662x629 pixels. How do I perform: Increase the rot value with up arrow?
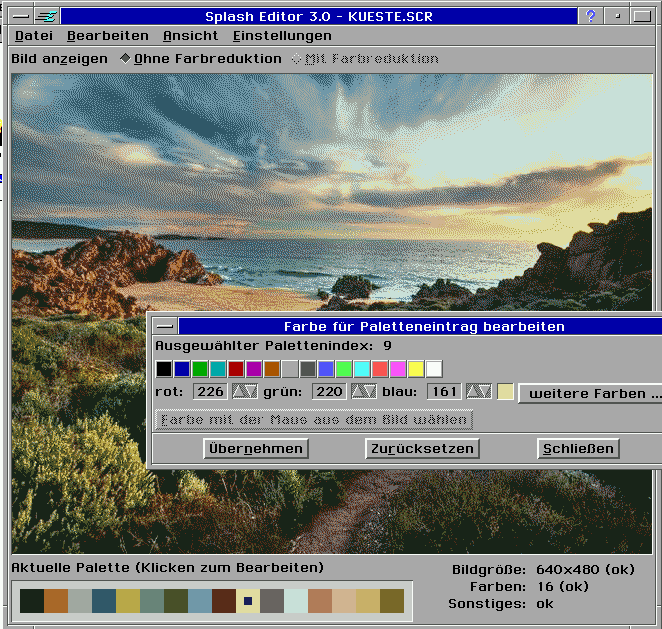[239, 391]
